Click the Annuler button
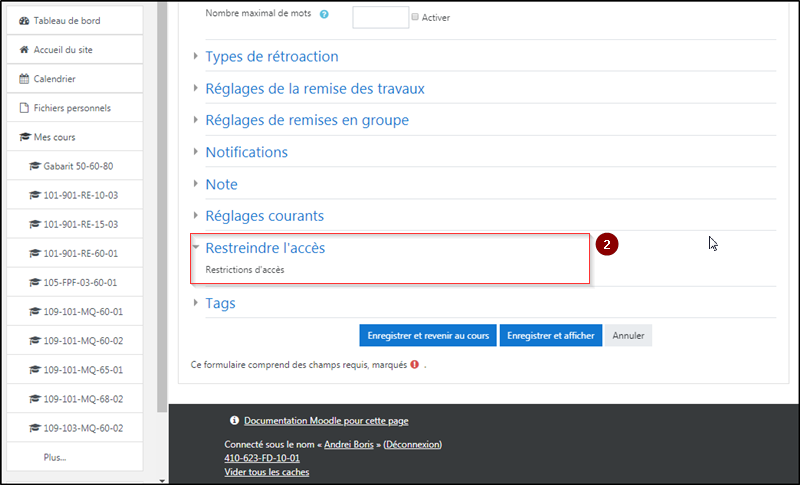 click(629, 336)
